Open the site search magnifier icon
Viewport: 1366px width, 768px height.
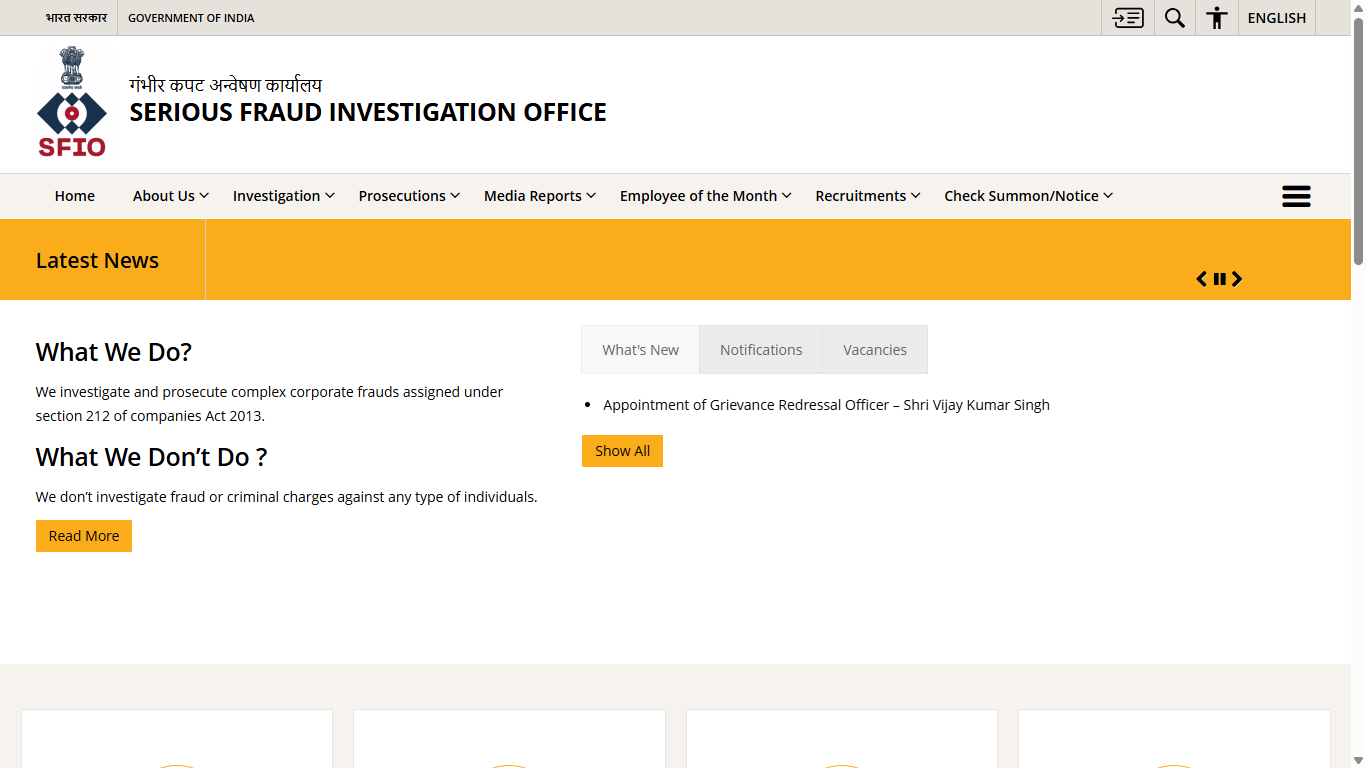(x=1175, y=18)
